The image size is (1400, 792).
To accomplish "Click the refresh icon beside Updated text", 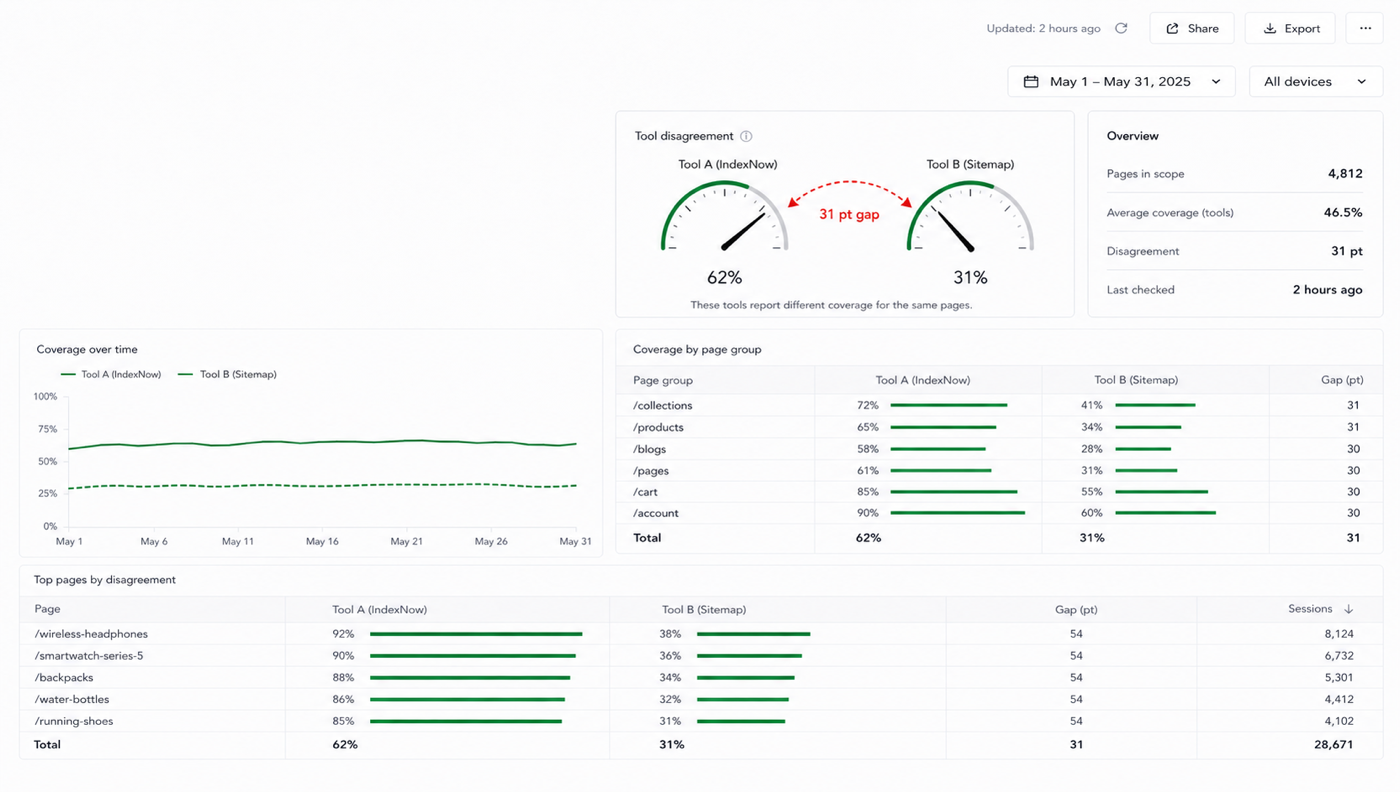I will point(1121,28).
